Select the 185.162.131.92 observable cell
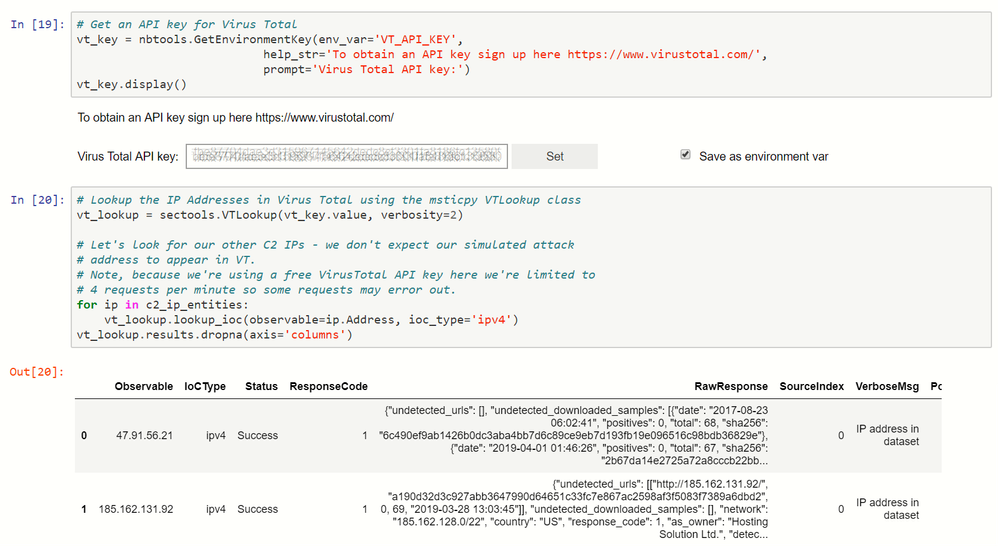The image size is (998, 547). [x=136, y=509]
